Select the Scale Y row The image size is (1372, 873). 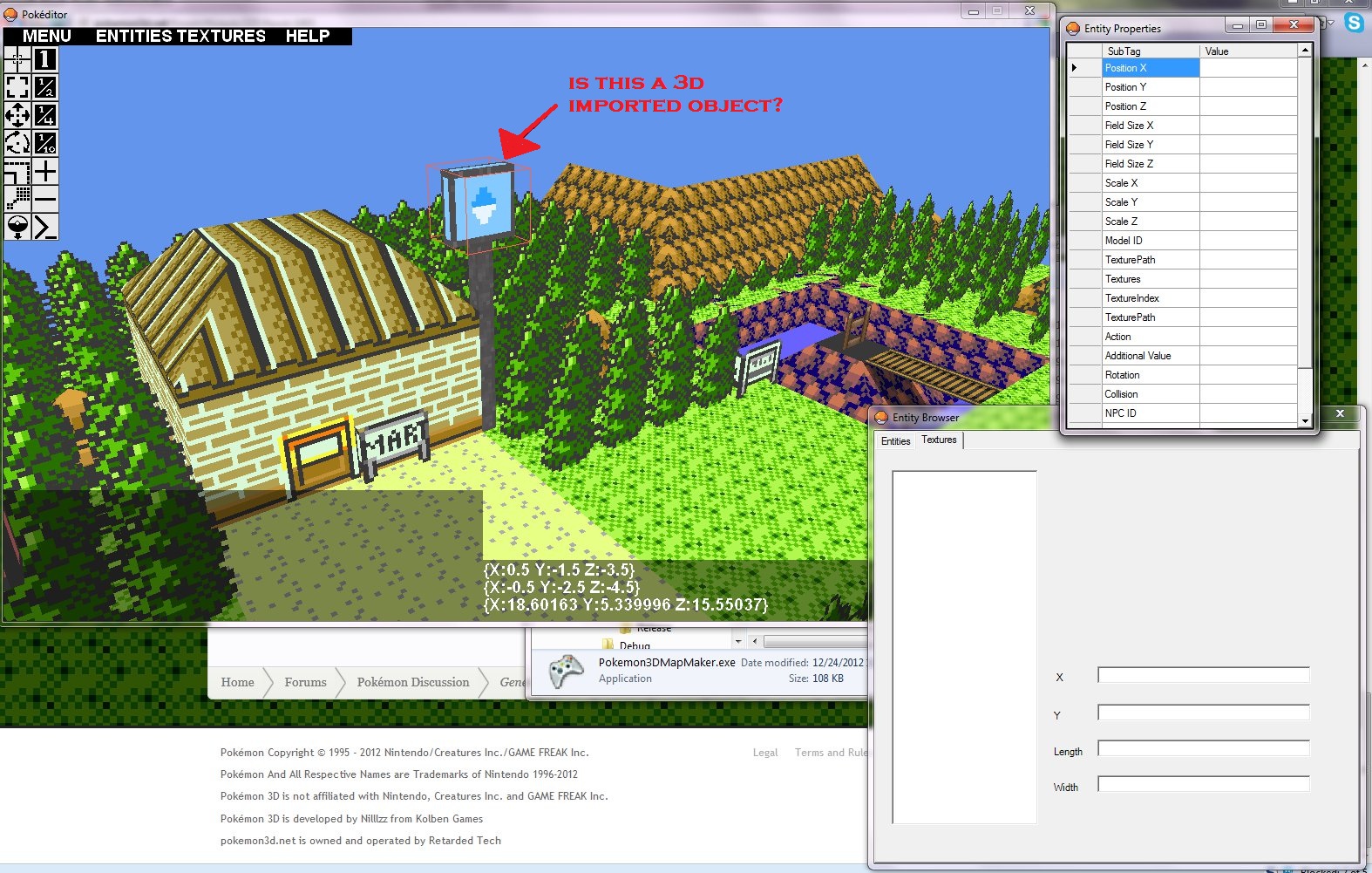coord(1182,202)
